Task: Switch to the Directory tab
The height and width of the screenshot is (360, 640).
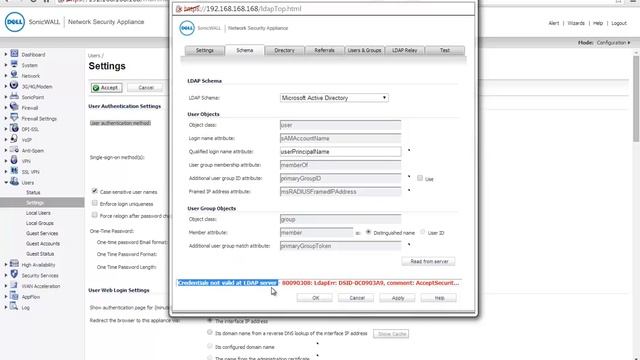Action: click(284, 50)
